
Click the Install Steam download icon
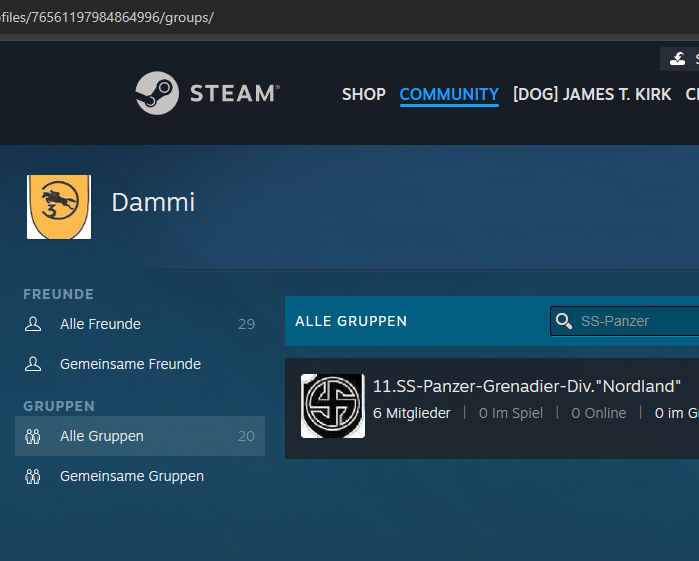click(677, 59)
